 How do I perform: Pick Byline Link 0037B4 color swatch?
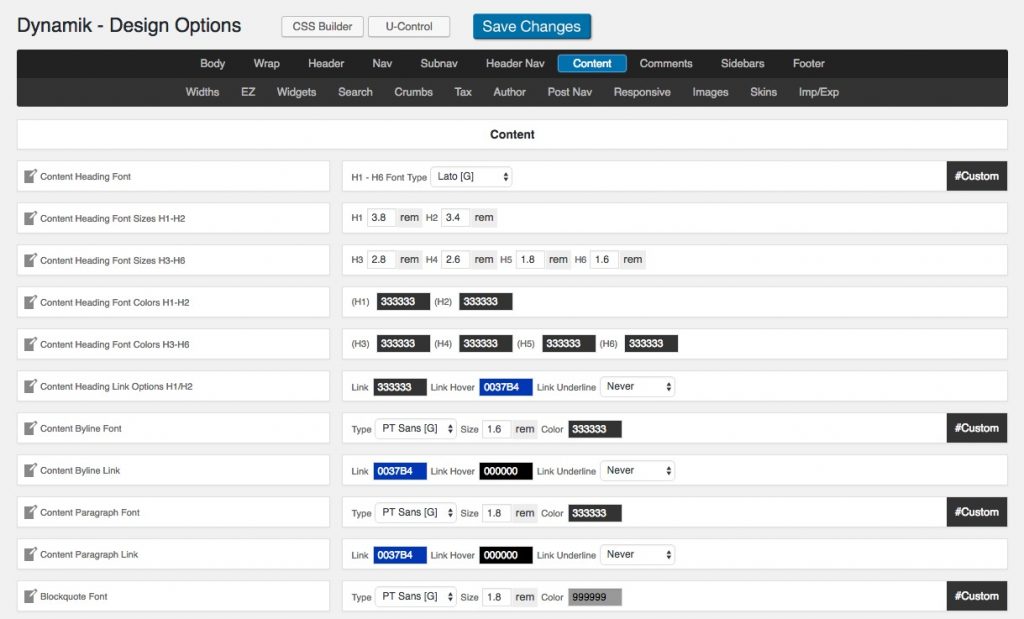tap(400, 471)
